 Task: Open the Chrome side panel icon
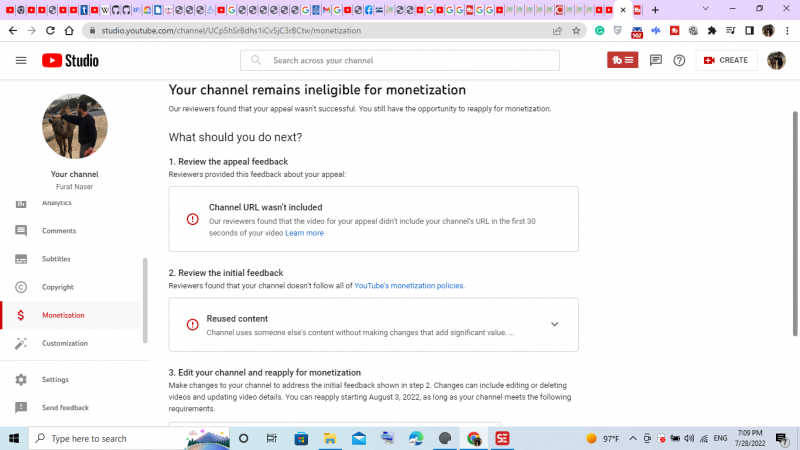[x=749, y=31]
